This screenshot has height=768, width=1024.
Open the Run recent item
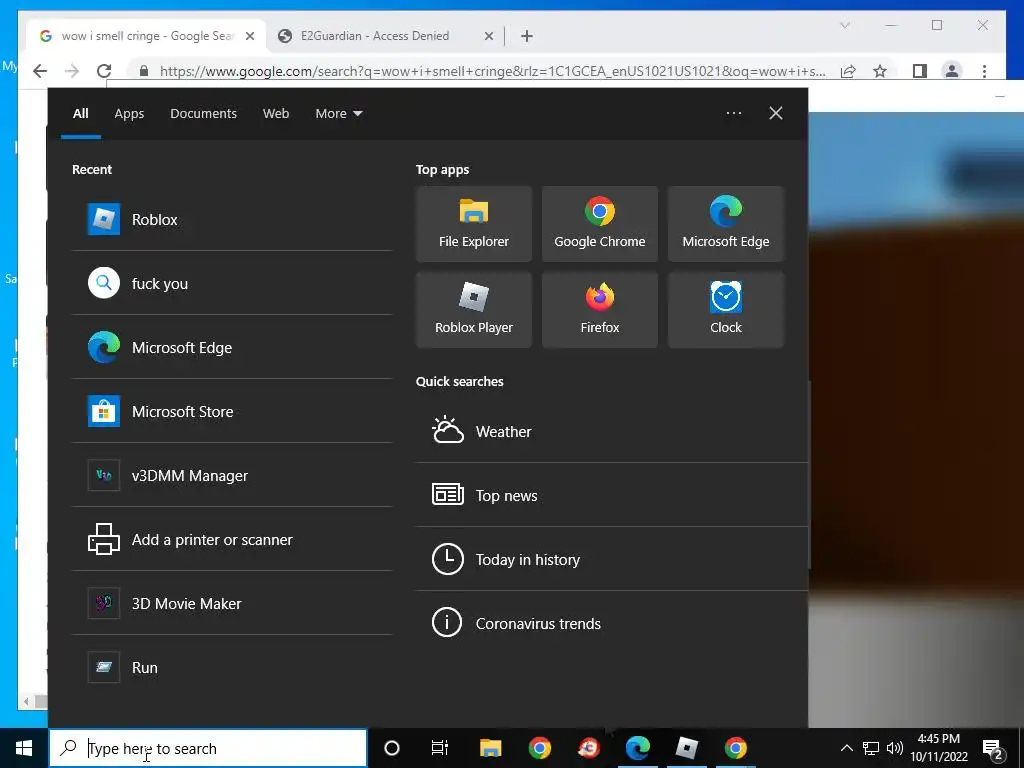click(x=232, y=667)
